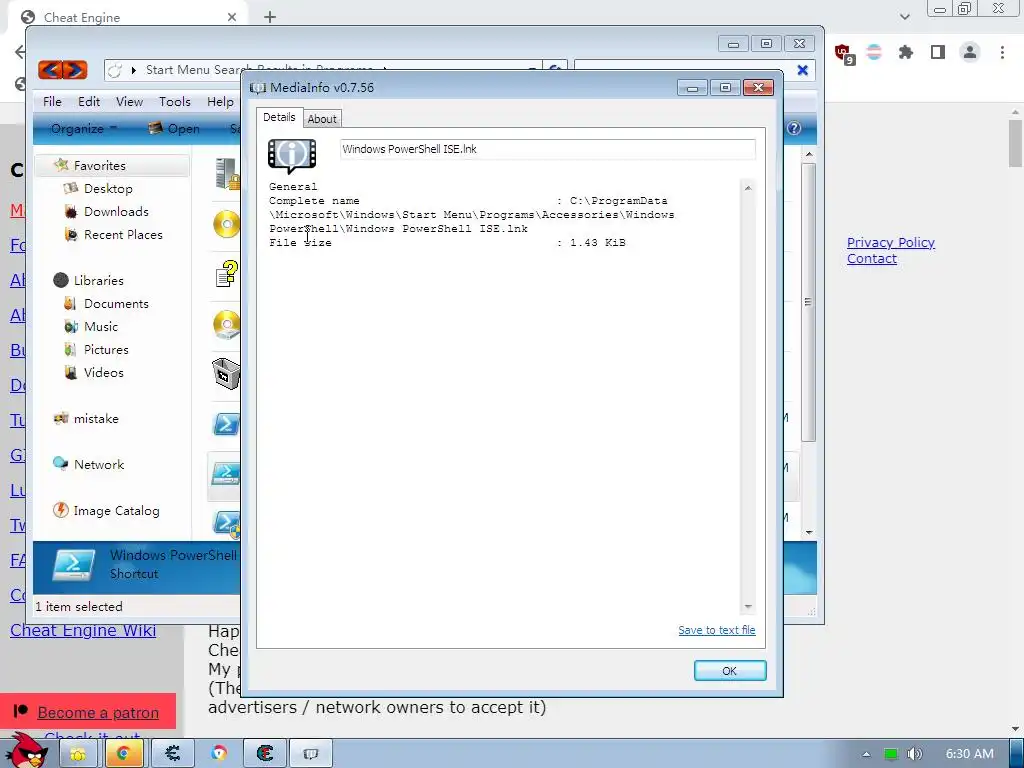Select Desktop in Explorer favorites

108,188
